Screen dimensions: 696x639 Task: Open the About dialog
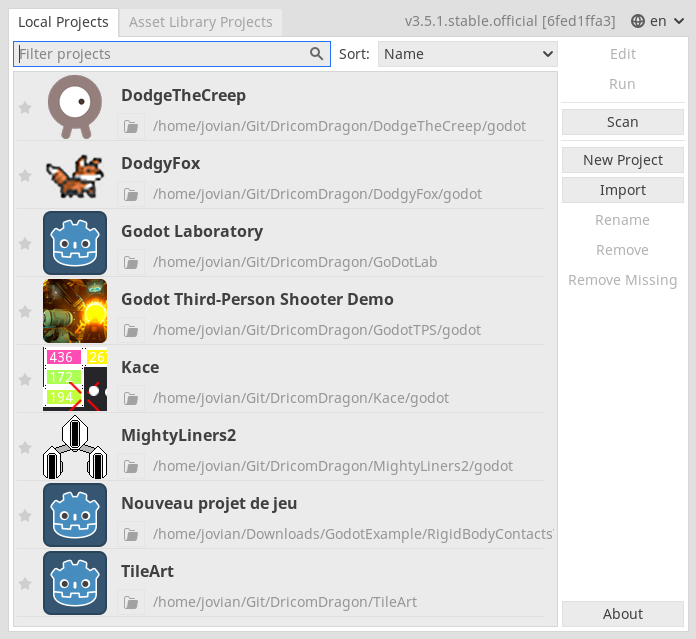(x=622, y=614)
